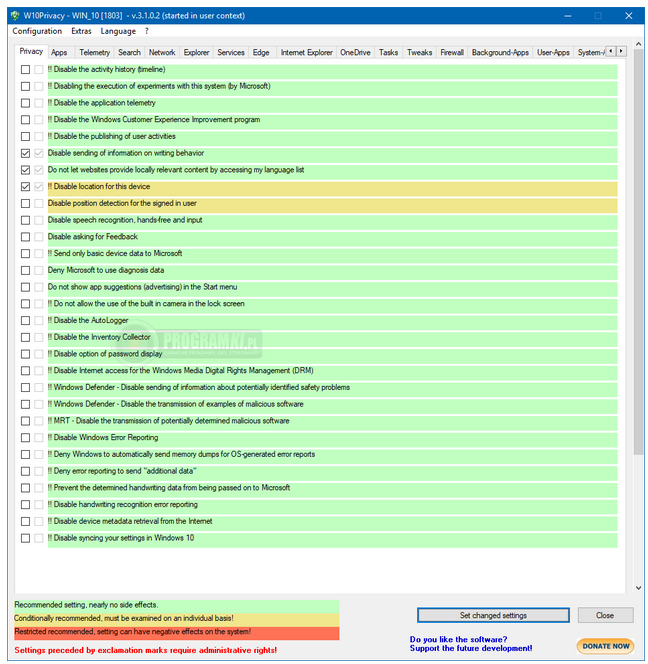Click the Set changed settings button
This screenshot has width=648, height=664.
493,615
